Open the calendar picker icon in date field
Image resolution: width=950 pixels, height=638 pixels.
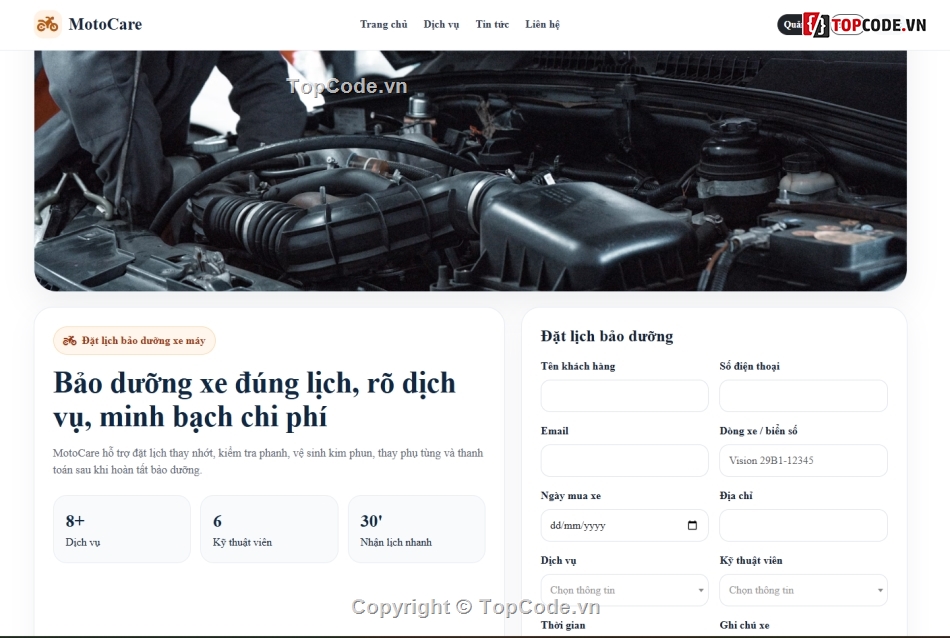tap(693, 525)
